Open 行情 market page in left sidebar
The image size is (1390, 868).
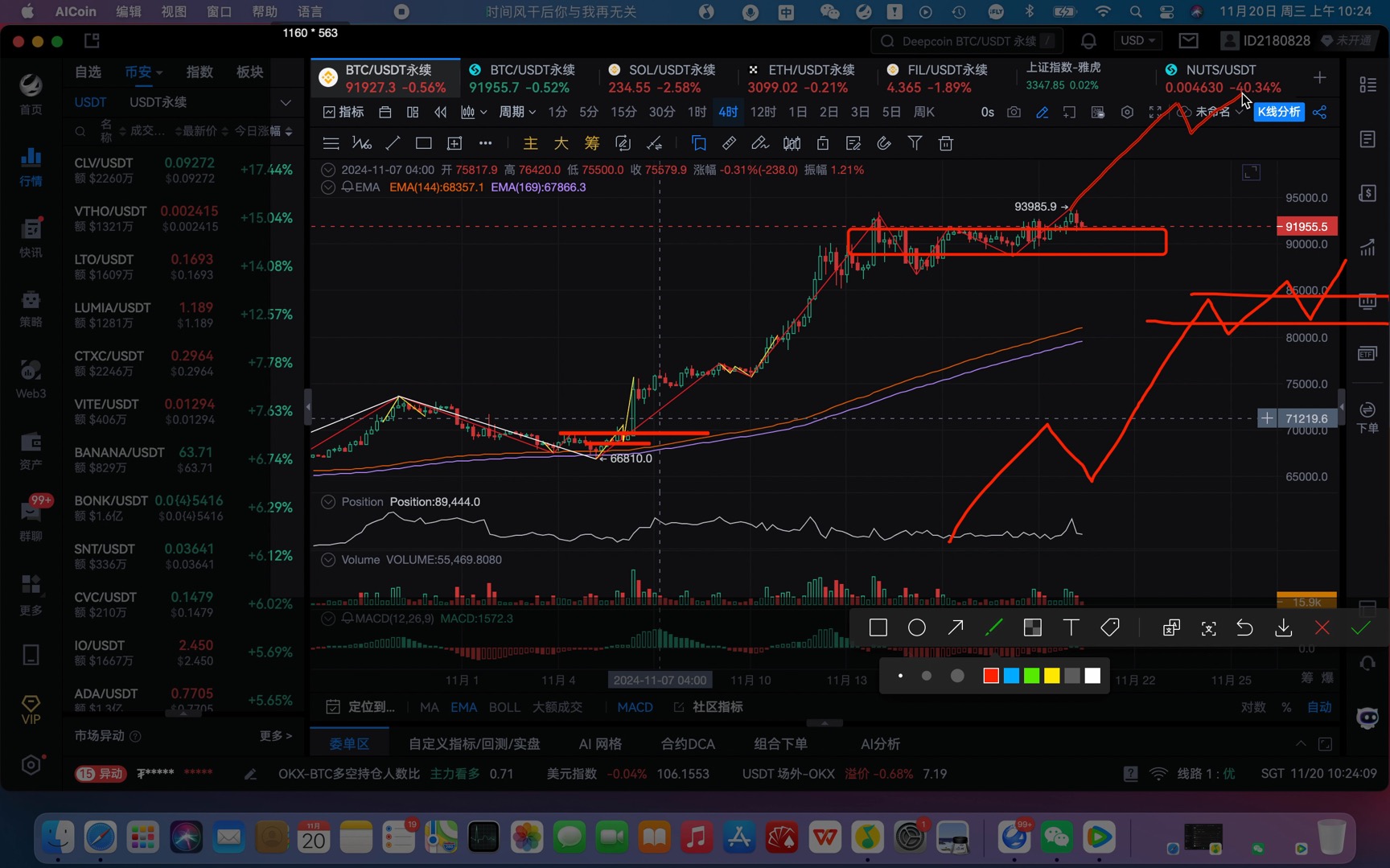click(x=31, y=167)
